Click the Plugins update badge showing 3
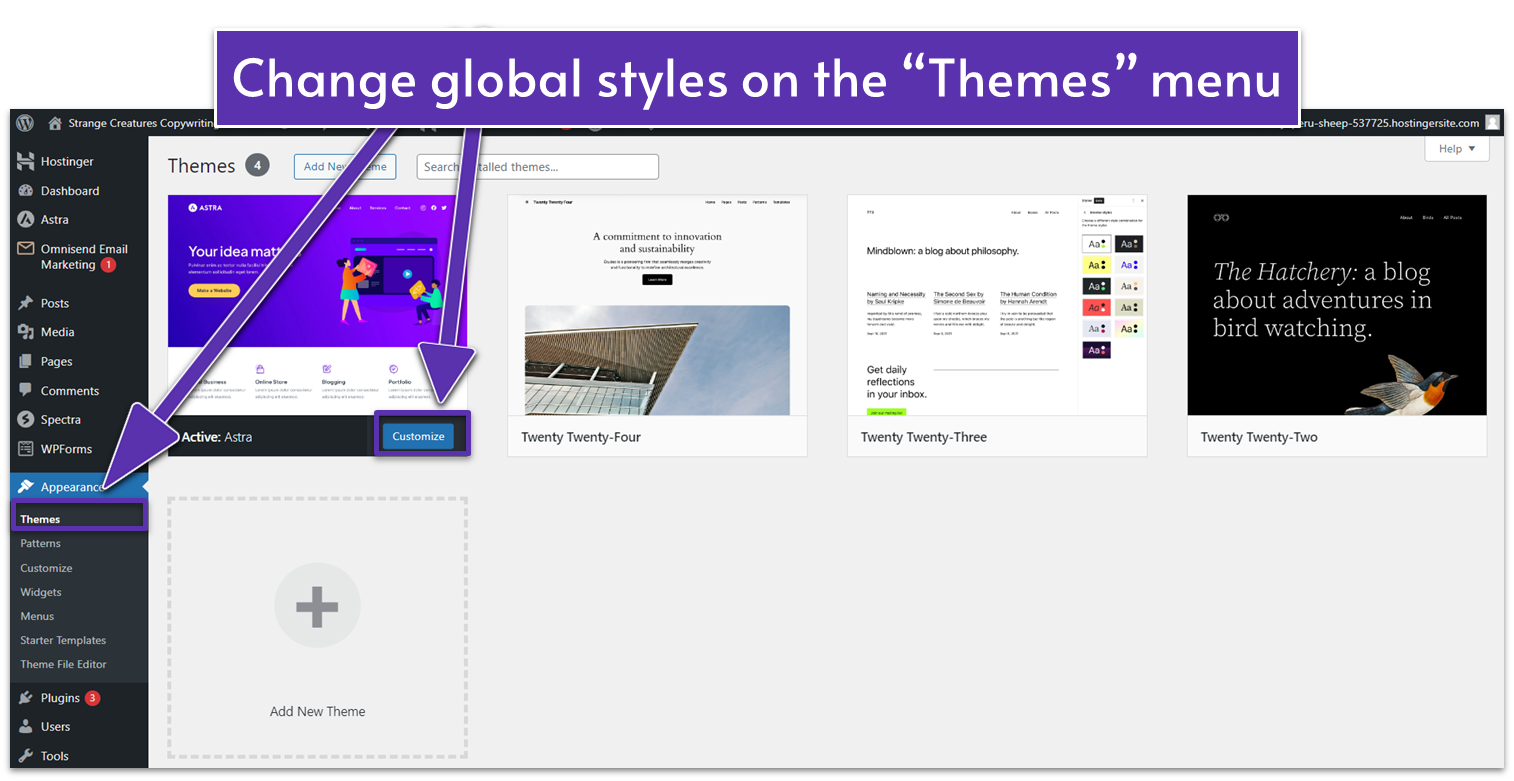The width and height of the screenshot is (1514, 781). [x=92, y=698]
